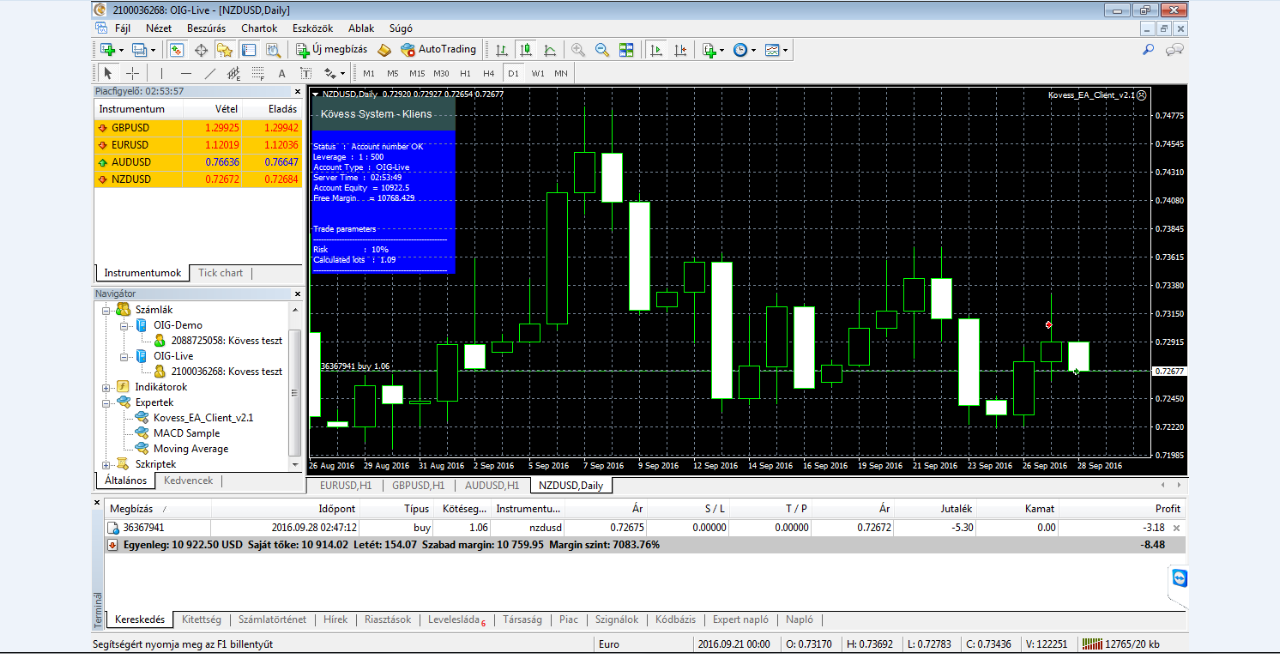Click the zoom in magnifier icon
The height and width of the screenshot is (654, 1283).
click(x=578, y=49)
